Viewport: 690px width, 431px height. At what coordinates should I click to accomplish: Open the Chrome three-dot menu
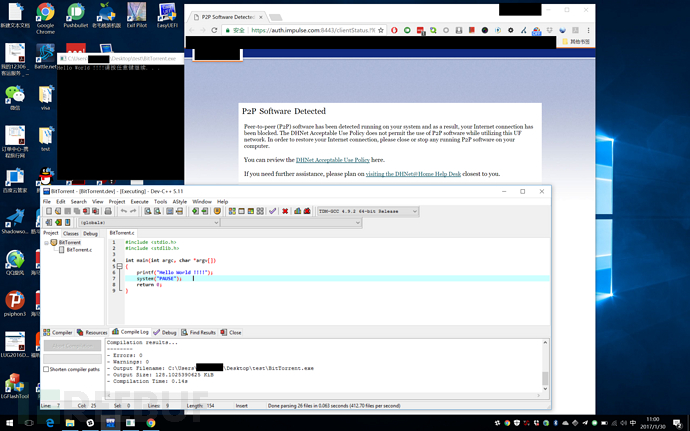coord(588,30)
